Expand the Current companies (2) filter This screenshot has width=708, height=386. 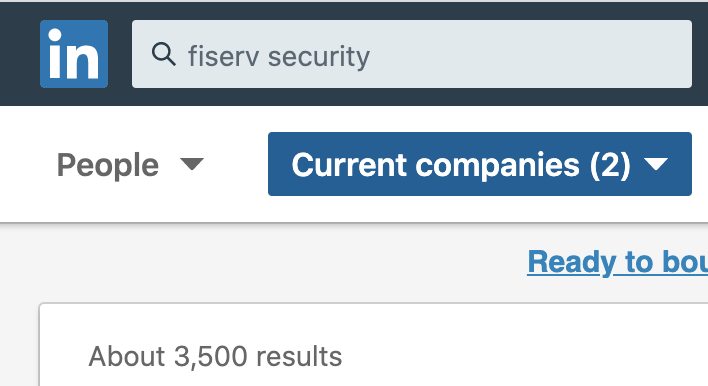(480, 164)
